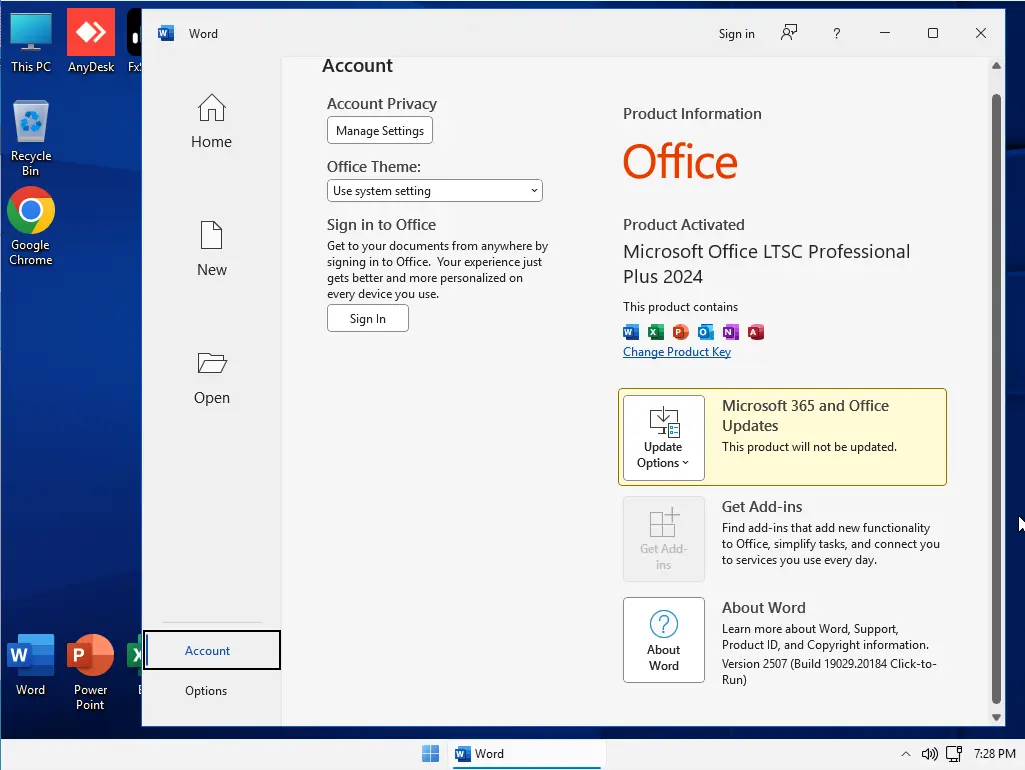Click the Get Add-ins button
The image size is (1025, 770).
(x=664, y=539)
